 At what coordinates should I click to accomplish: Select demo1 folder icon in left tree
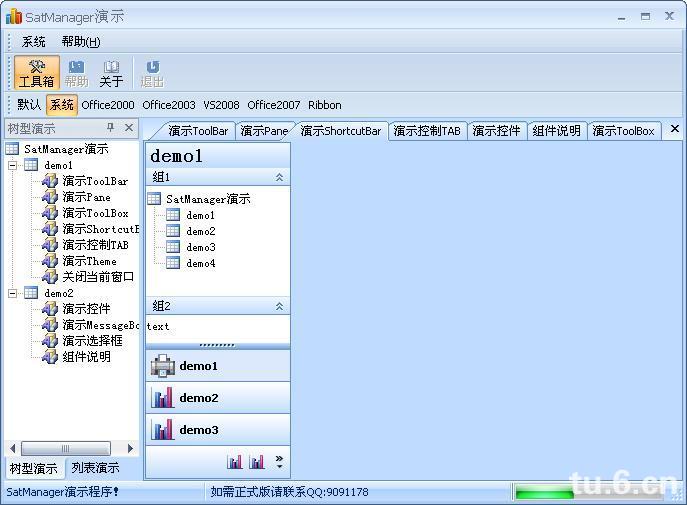31,165
